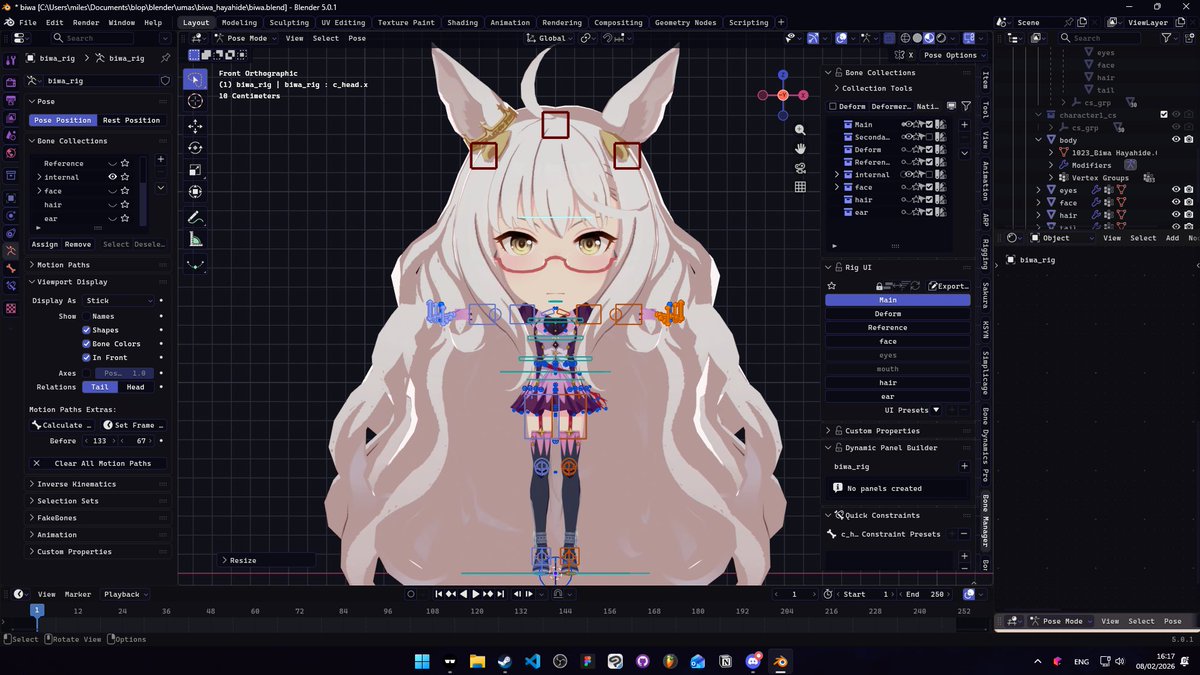Image resolution: width=1200 pixels, height=675 pixels.
Task: Set bone relations to Head
Action: click(135, 387)
